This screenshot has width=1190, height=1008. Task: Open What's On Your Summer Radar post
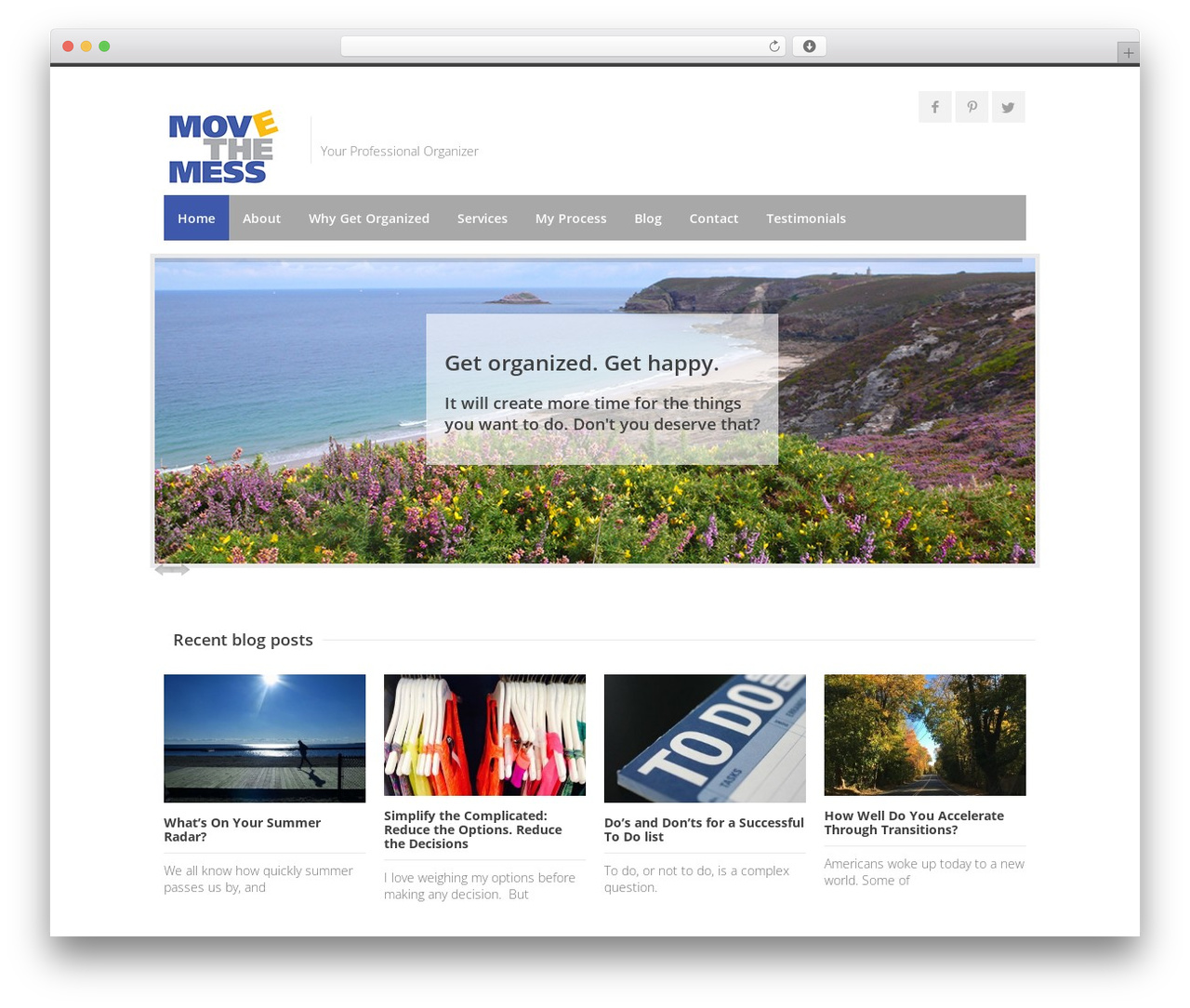pyautogui.click(x=243, y=829)
